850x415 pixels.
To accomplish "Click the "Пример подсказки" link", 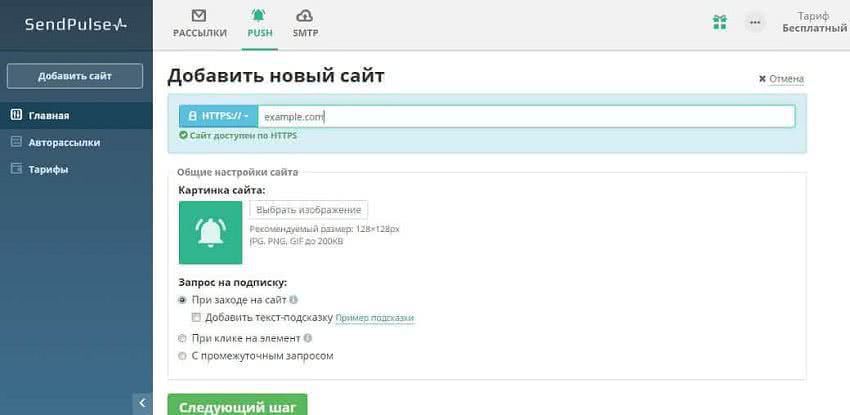I will tap(374, 318).
